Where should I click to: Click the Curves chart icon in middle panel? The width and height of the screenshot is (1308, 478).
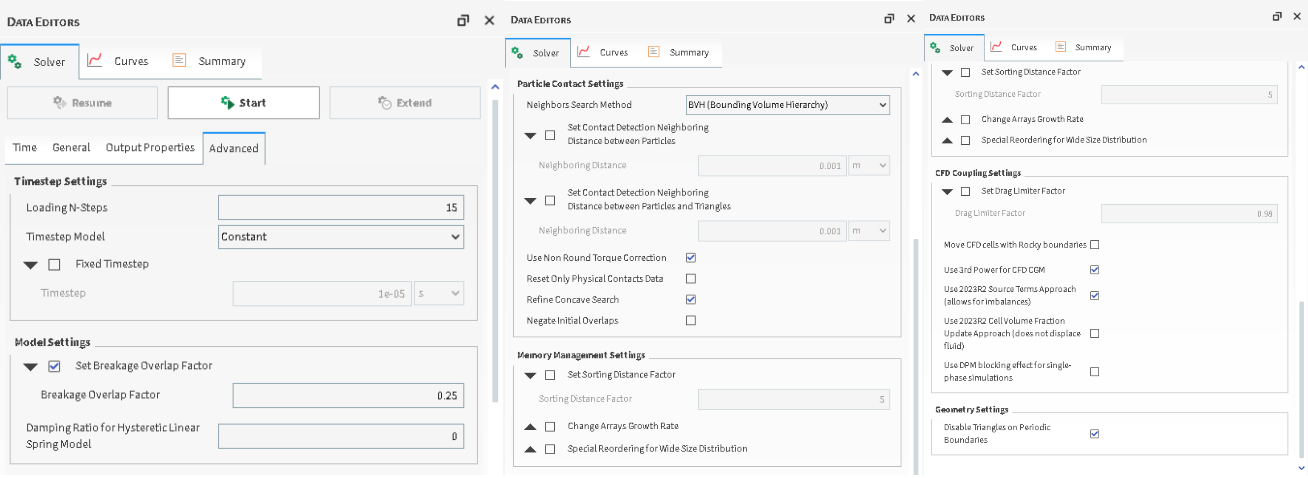(x=583, y=52)
